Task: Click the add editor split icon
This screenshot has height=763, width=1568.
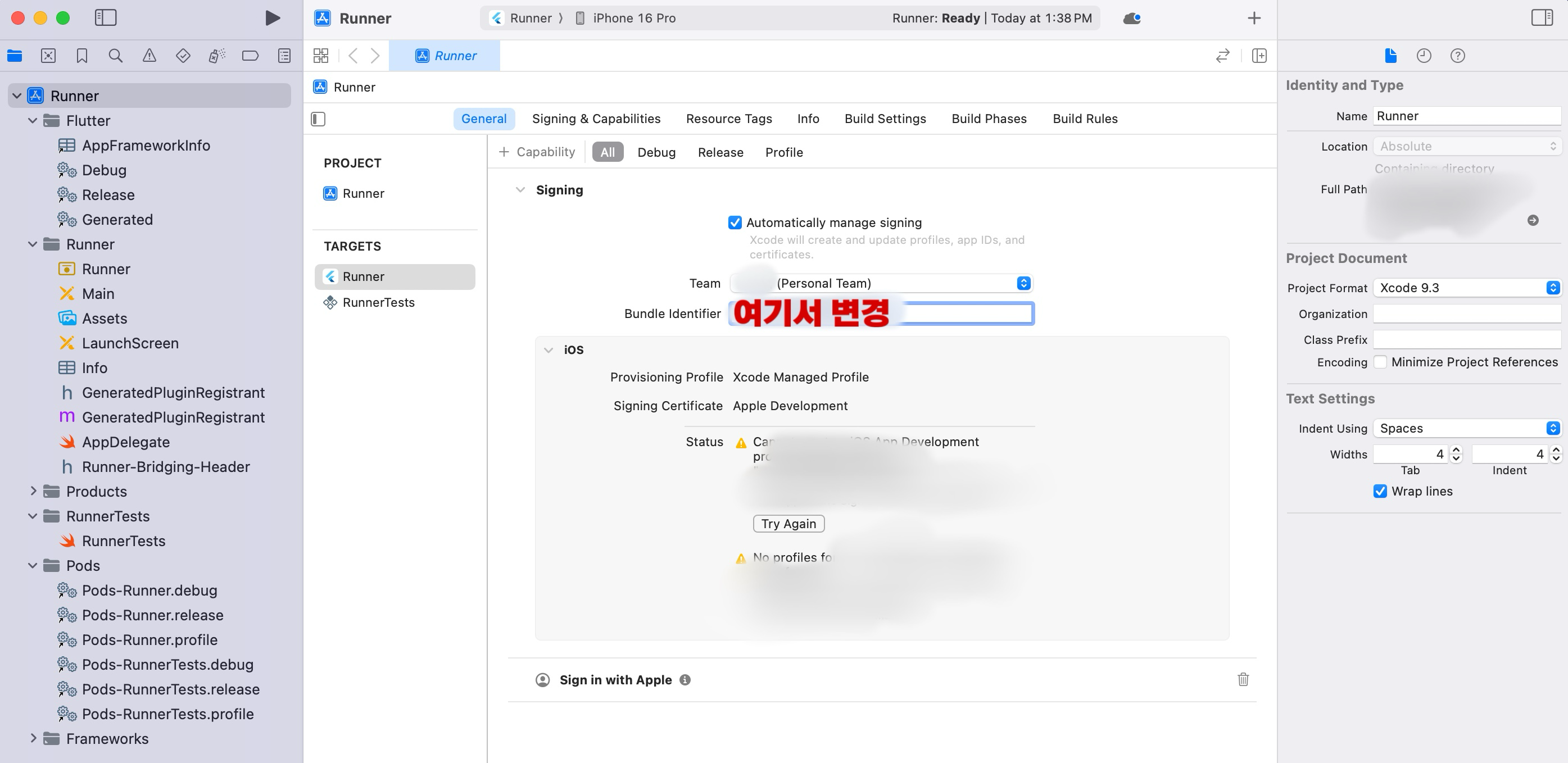Action: tap(1259, 56)
